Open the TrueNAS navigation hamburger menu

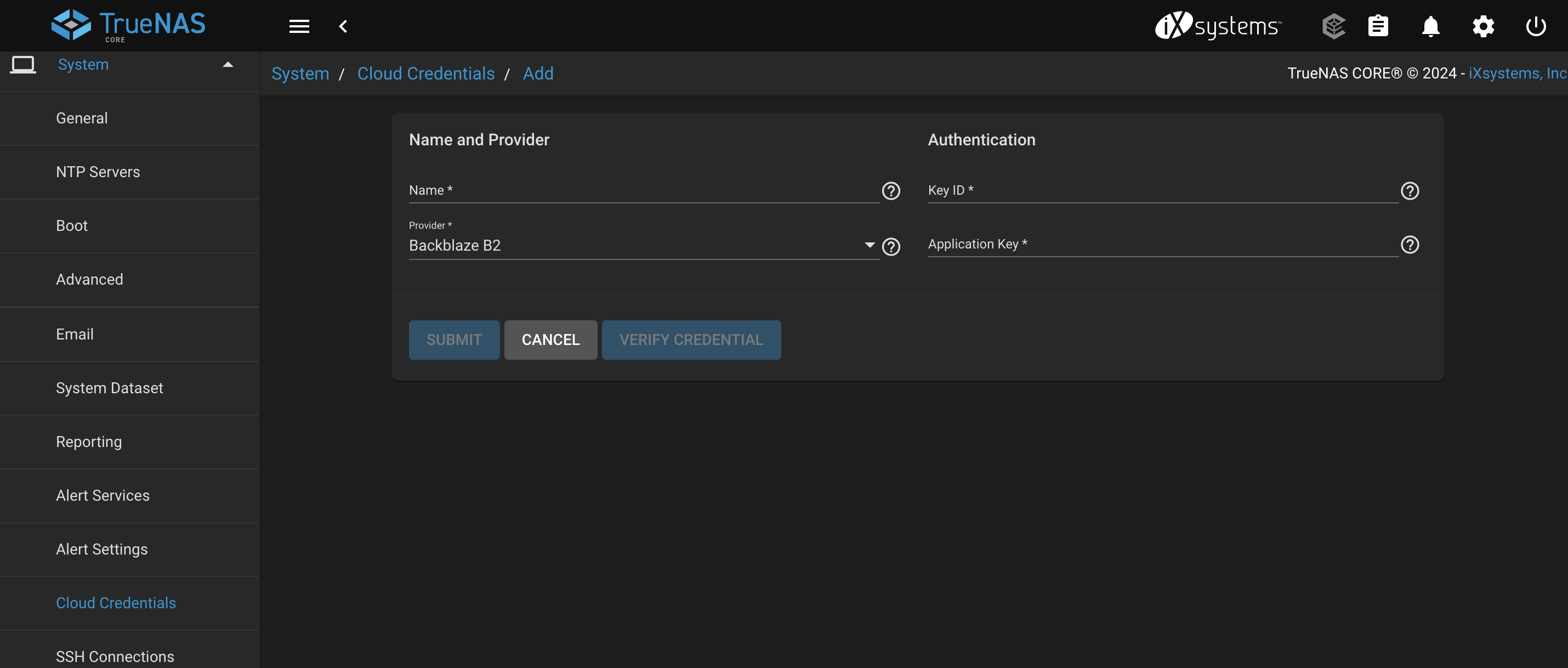(299, 26)
